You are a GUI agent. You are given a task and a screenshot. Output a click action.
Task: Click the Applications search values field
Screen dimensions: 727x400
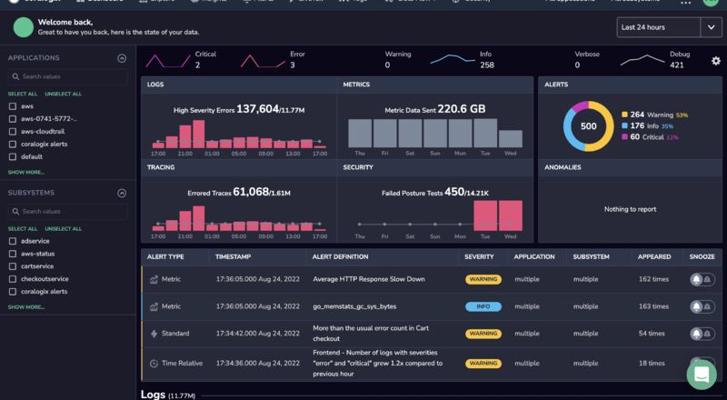pyautogui.click(x=70, y=76)
